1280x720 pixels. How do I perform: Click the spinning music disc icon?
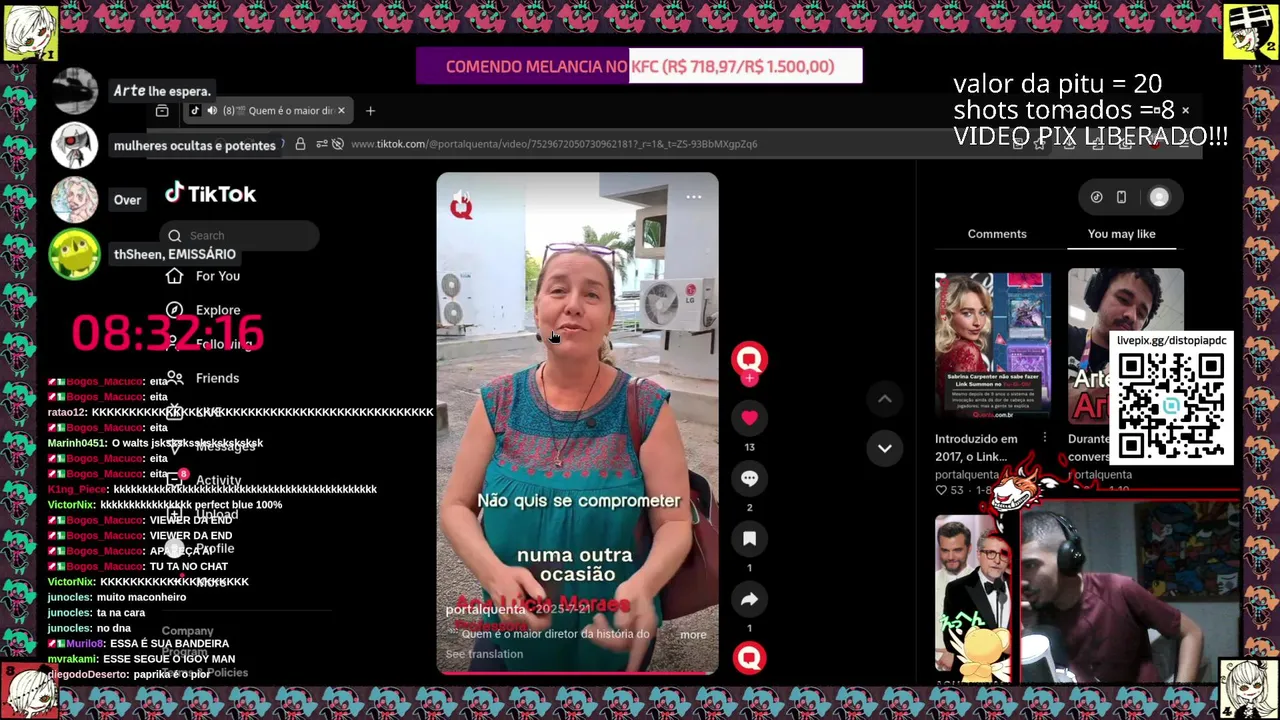point(749,657)
